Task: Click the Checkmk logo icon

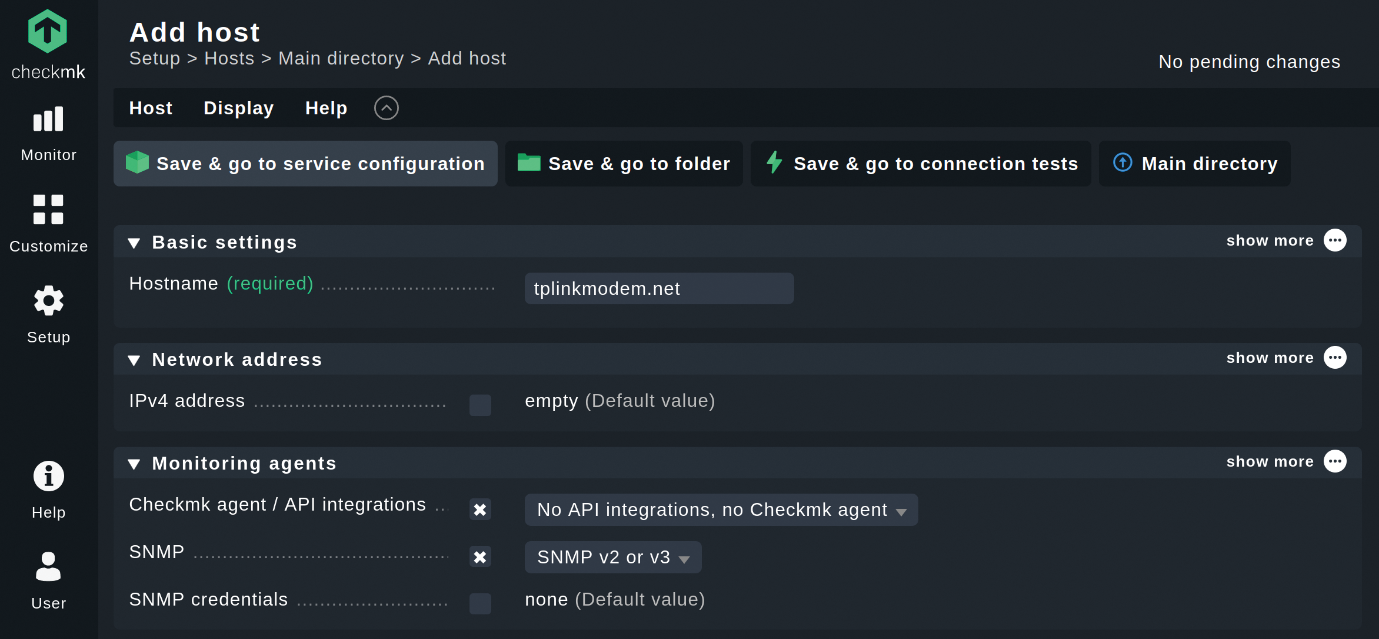Action: coord(48,32)
